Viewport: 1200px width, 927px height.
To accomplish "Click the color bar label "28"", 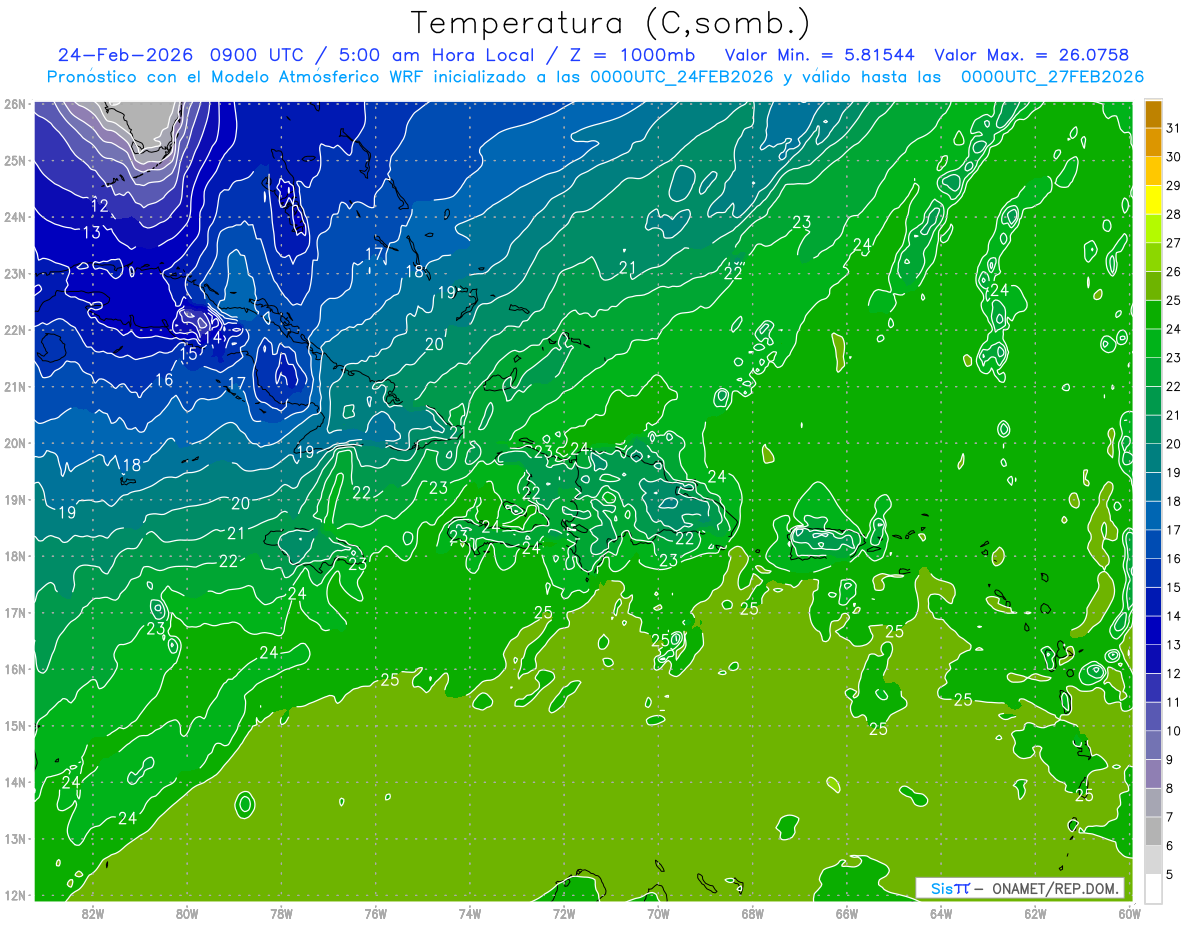I will (1173, 214).
